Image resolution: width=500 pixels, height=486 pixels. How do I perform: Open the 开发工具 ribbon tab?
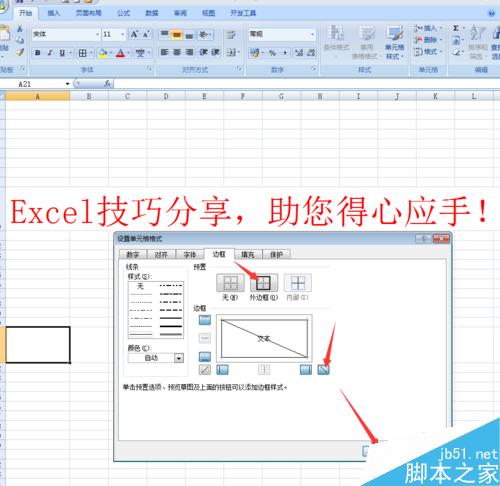(243, 13)
